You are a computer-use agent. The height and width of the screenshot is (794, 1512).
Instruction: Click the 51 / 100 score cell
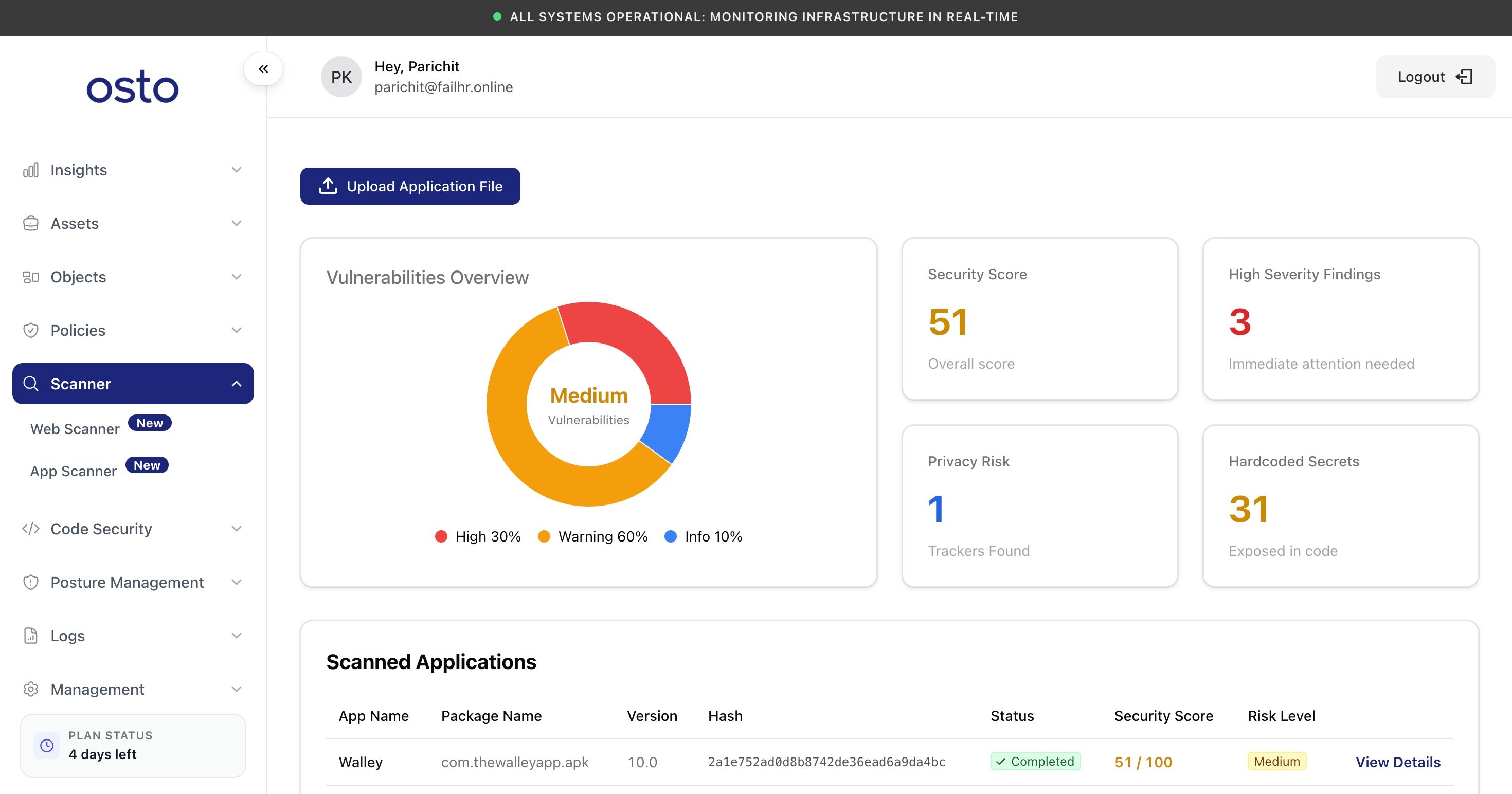[x=1143, y=762]
